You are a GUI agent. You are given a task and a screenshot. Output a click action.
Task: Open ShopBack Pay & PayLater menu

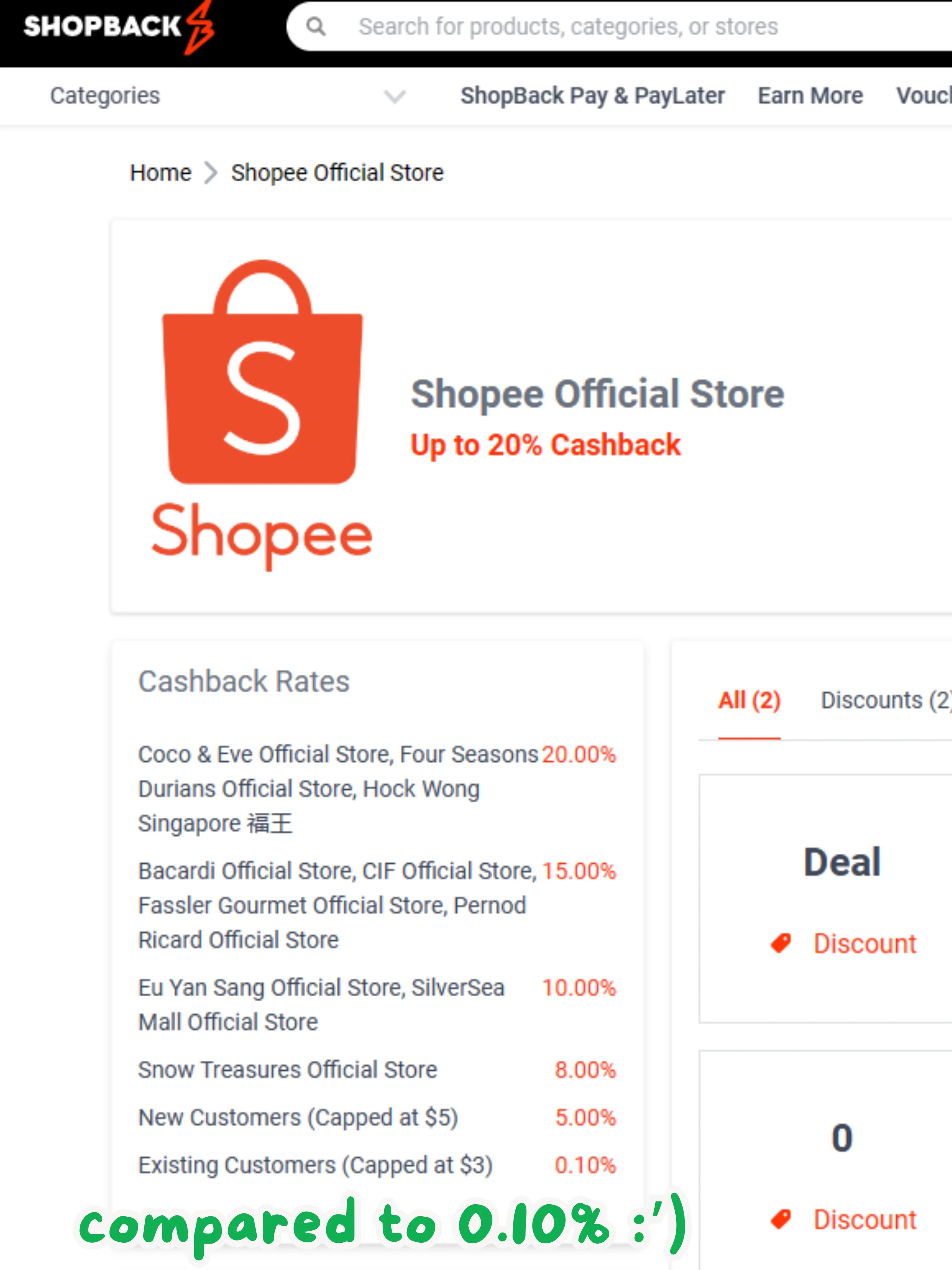592,96
